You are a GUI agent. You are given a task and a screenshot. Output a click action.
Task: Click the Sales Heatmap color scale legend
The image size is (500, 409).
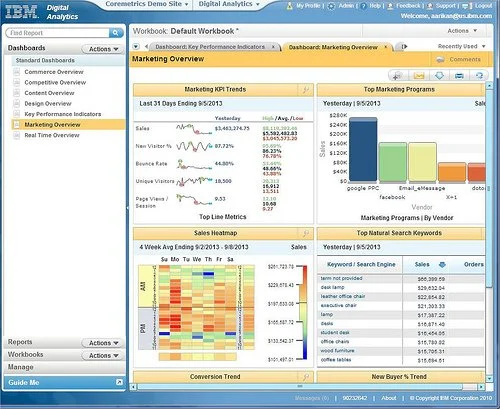tap(302, 313)
